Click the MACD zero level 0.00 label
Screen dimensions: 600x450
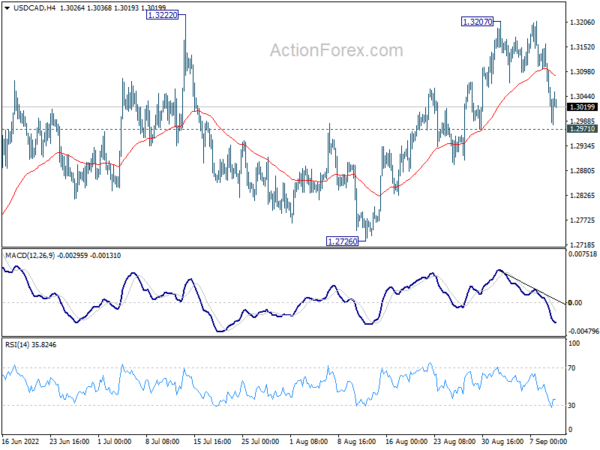575,303
